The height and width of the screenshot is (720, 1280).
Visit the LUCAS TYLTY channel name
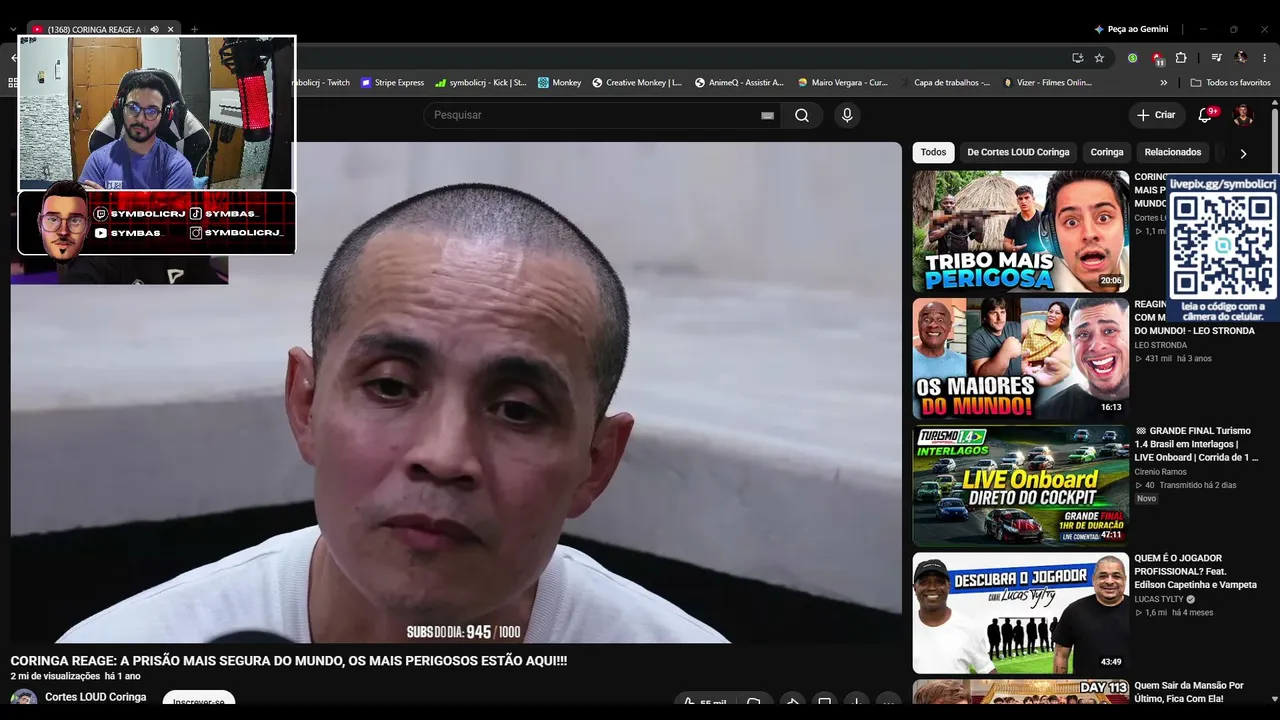1158,599
